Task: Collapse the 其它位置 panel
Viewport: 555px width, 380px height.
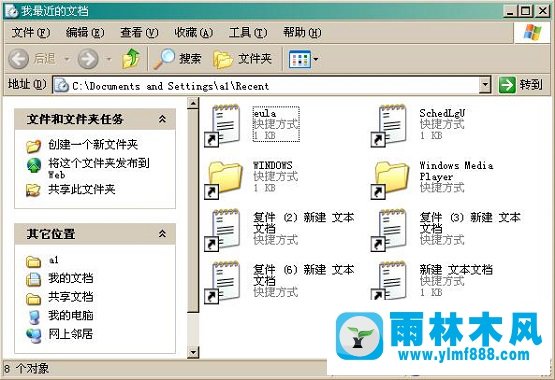Action: pos(162,234)
